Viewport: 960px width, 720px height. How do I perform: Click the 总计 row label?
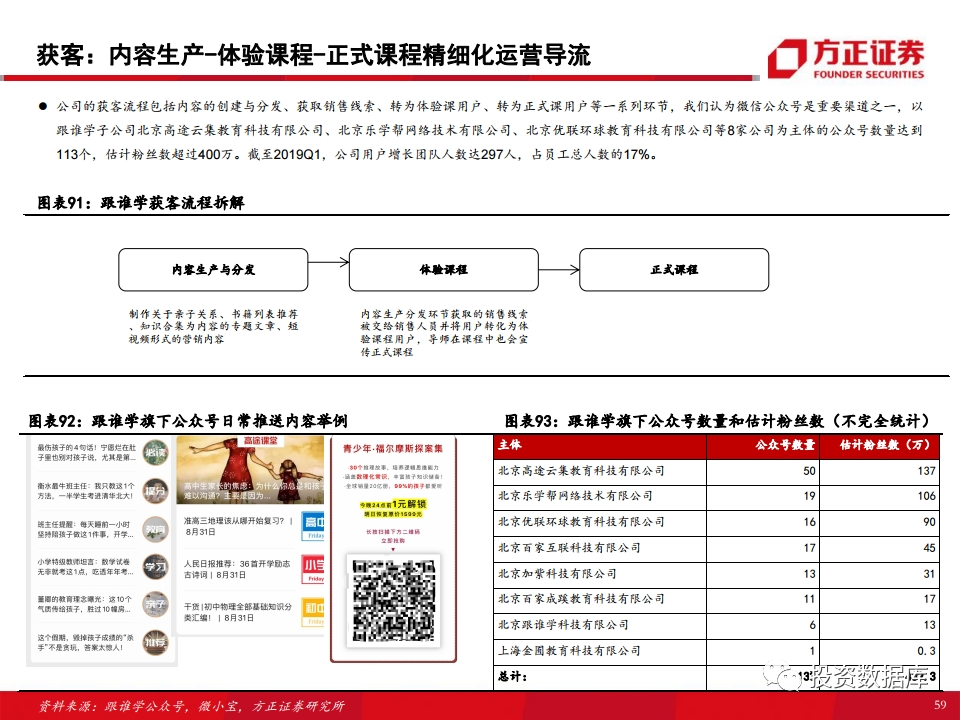512,677
